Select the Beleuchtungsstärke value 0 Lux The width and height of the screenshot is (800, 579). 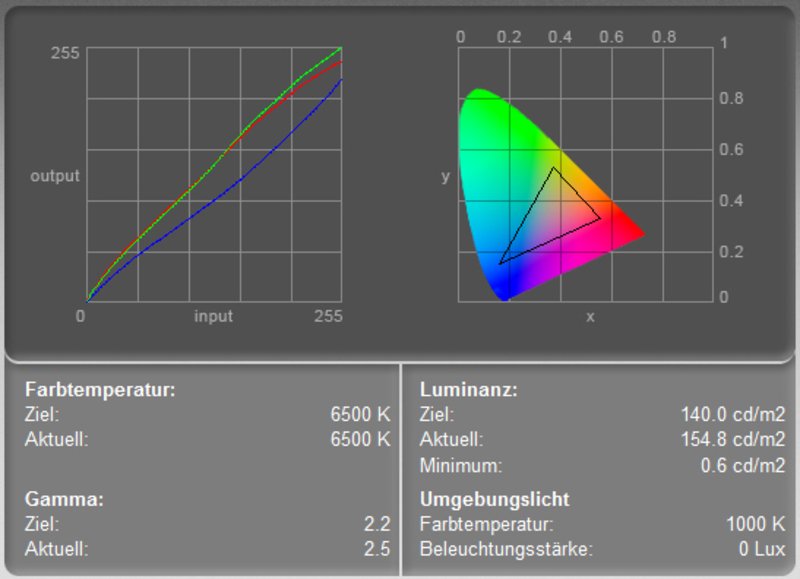coord(762,549)
